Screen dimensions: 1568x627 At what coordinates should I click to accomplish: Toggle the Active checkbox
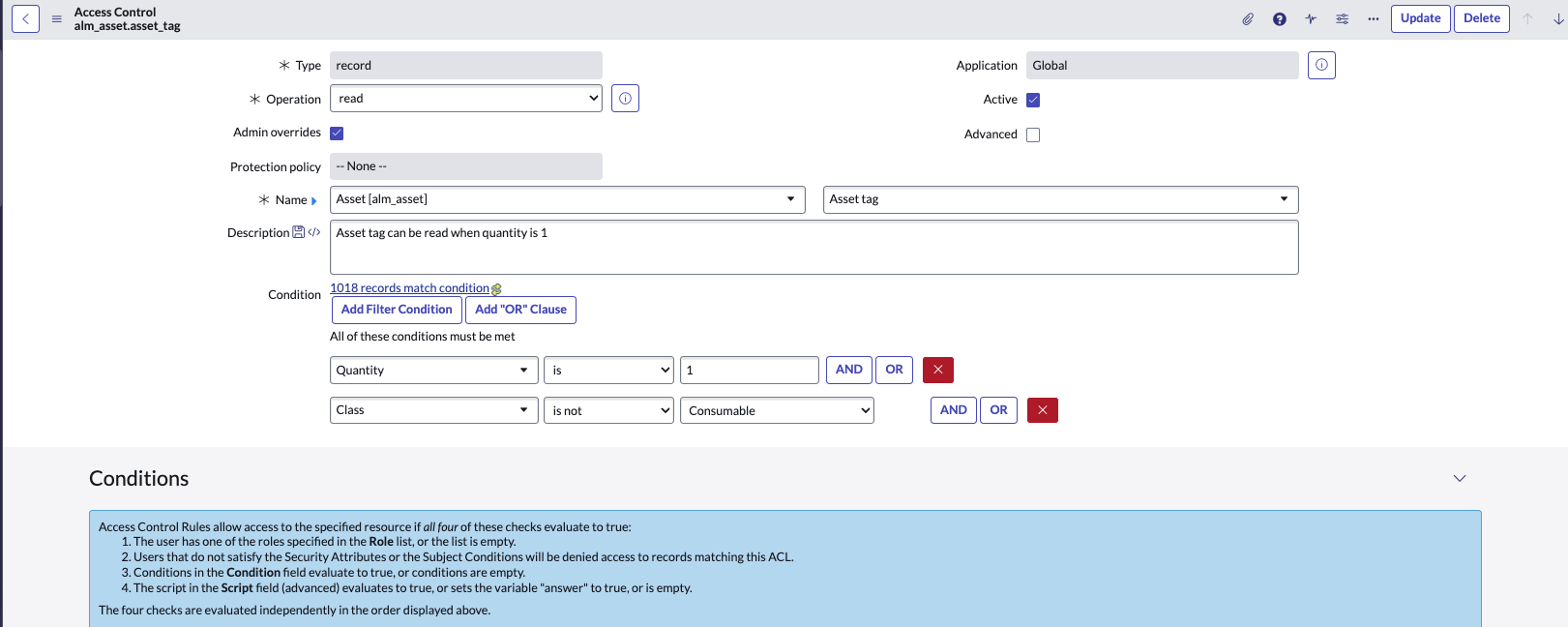pyautogui.click(x=1033, y=100)
